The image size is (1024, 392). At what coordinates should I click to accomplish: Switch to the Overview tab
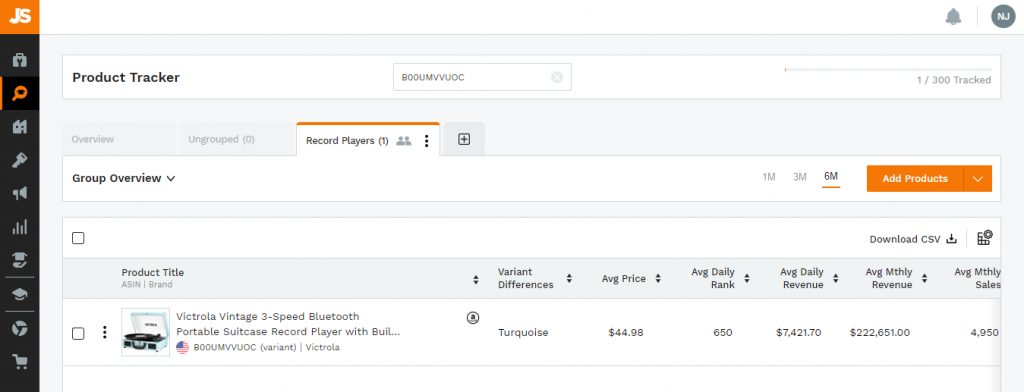pos(93,139)
